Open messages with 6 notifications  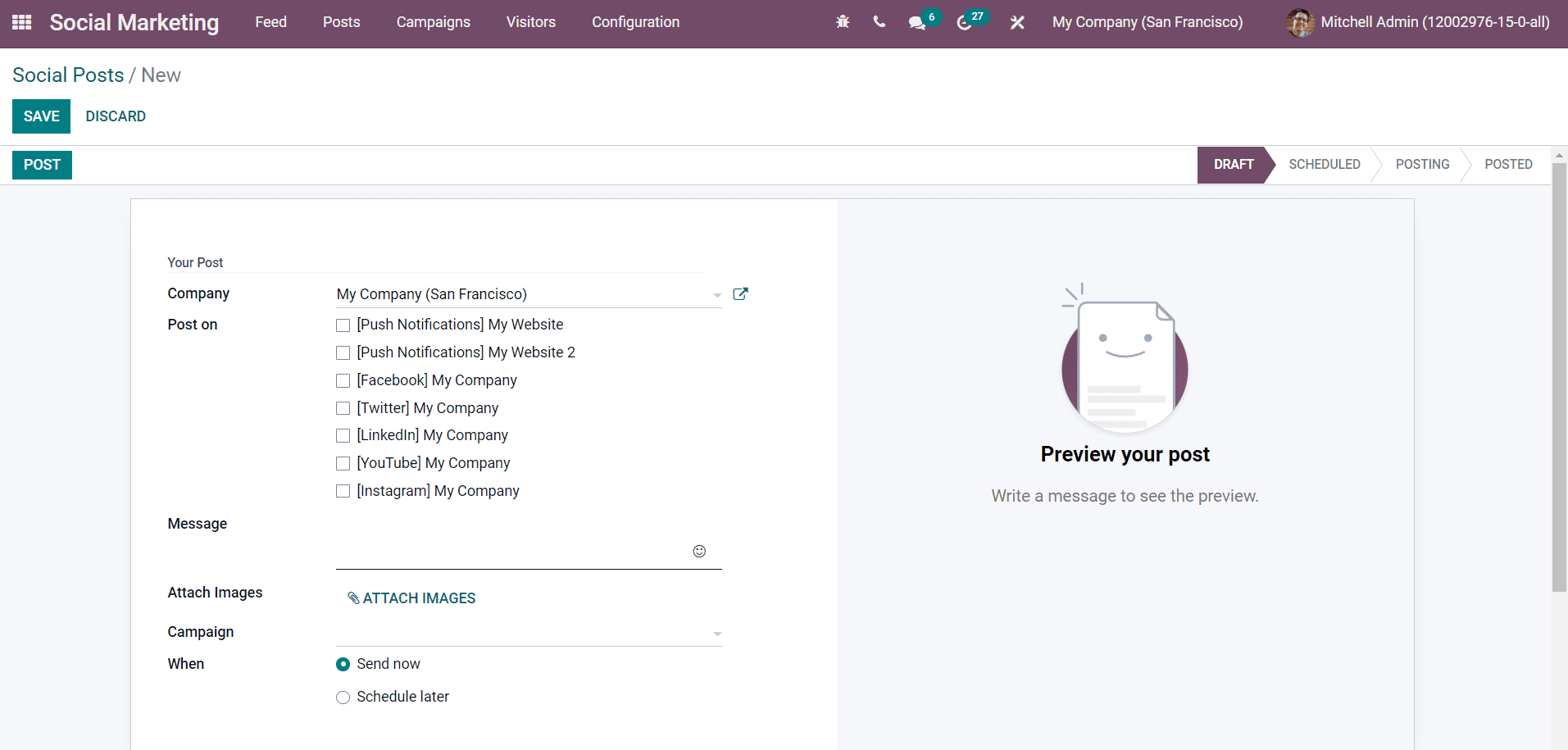click(x=917, y=22)
